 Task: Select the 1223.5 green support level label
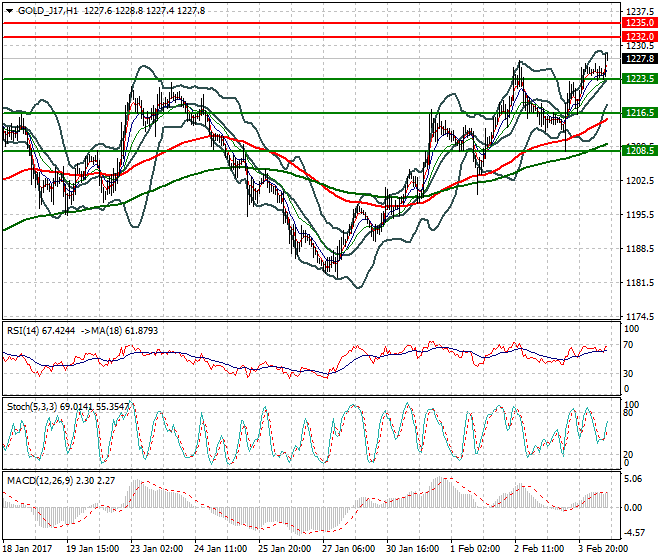[640, 79]
